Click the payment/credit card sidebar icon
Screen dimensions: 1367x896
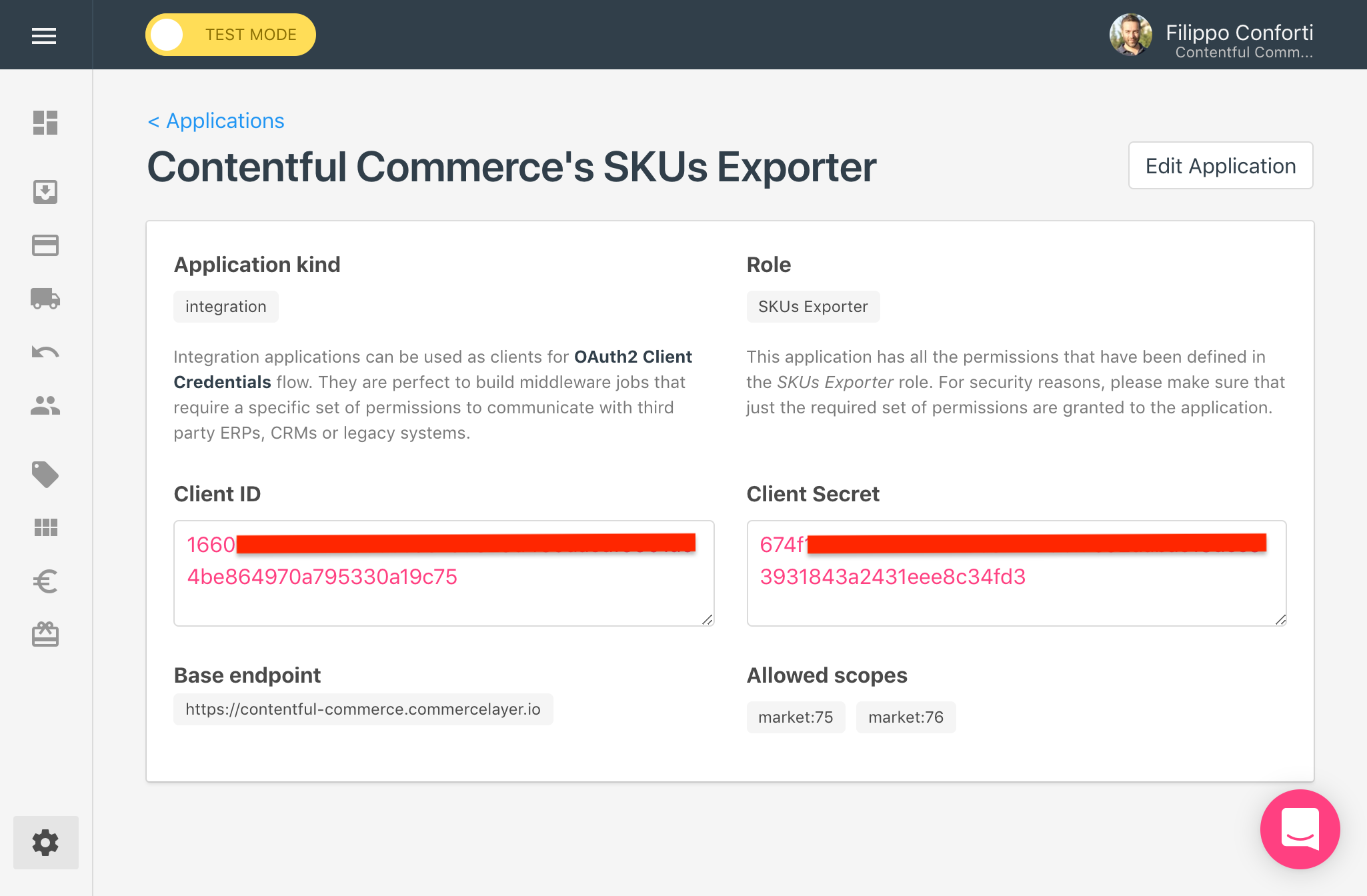45,245
